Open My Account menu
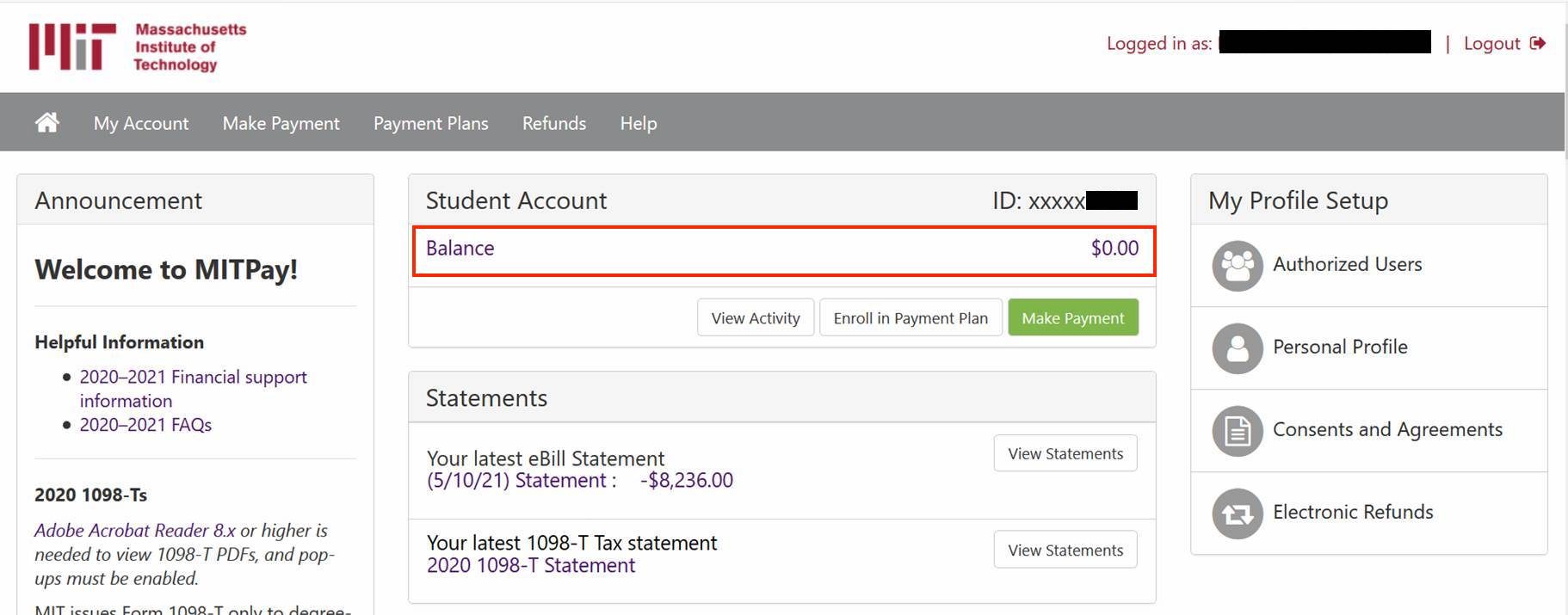Screen dimensions: 1568x615 (141, 123)
